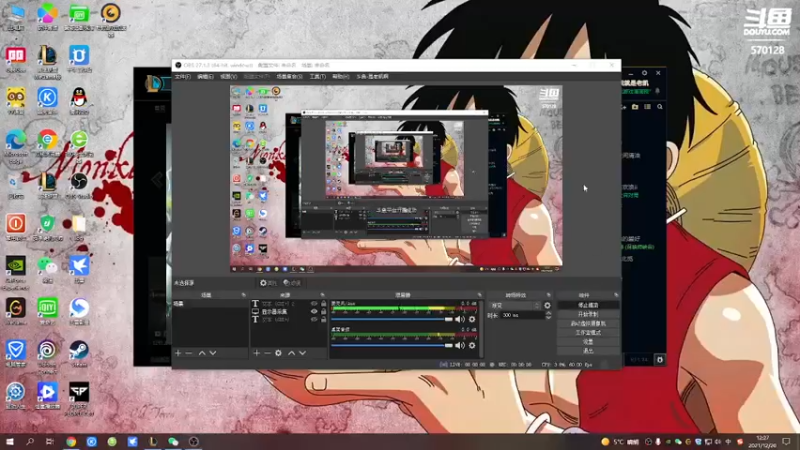Open the File menu in OBS

coord(182,77)
